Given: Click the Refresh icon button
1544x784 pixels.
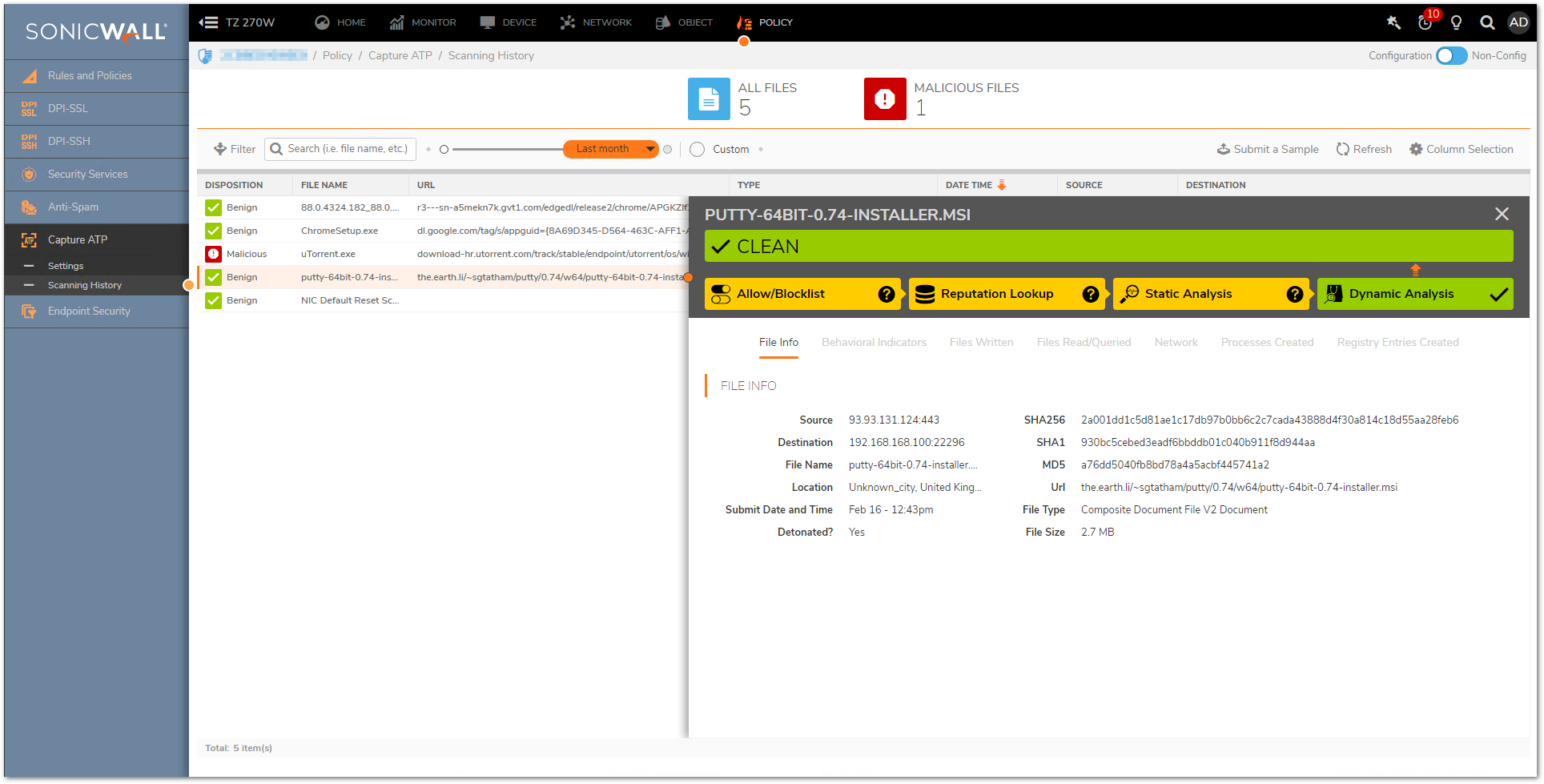Looking at the screenshot, I should click(x=1342, y=149).
